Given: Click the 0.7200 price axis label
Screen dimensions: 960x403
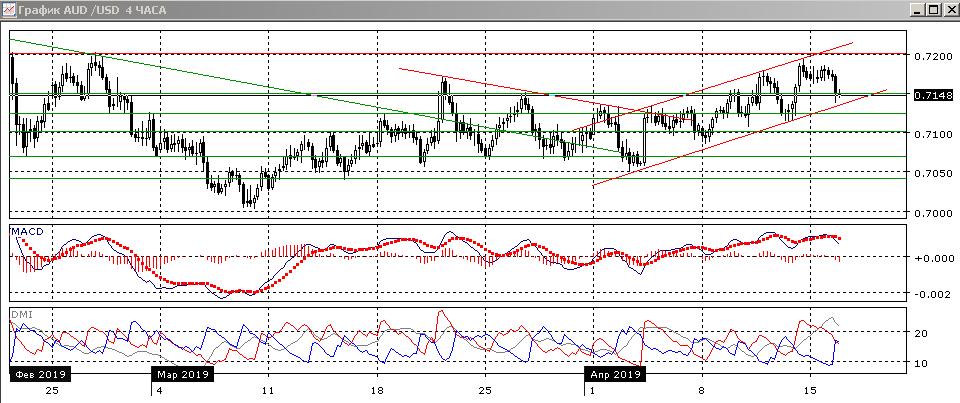Looking at the screenshot, I should point(932,57).
